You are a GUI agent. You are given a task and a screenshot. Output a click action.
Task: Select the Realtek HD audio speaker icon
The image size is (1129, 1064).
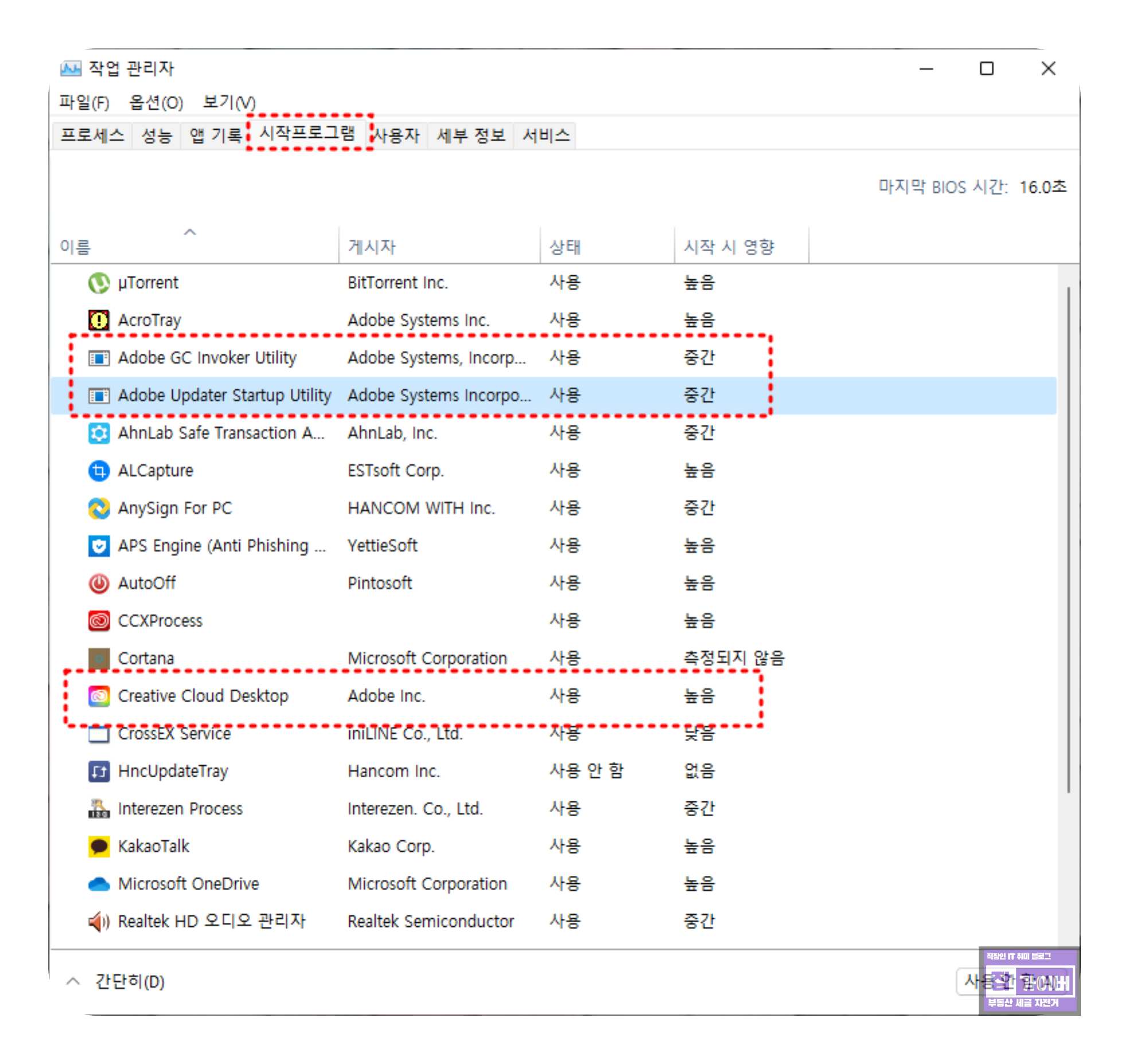pos(99,922)
